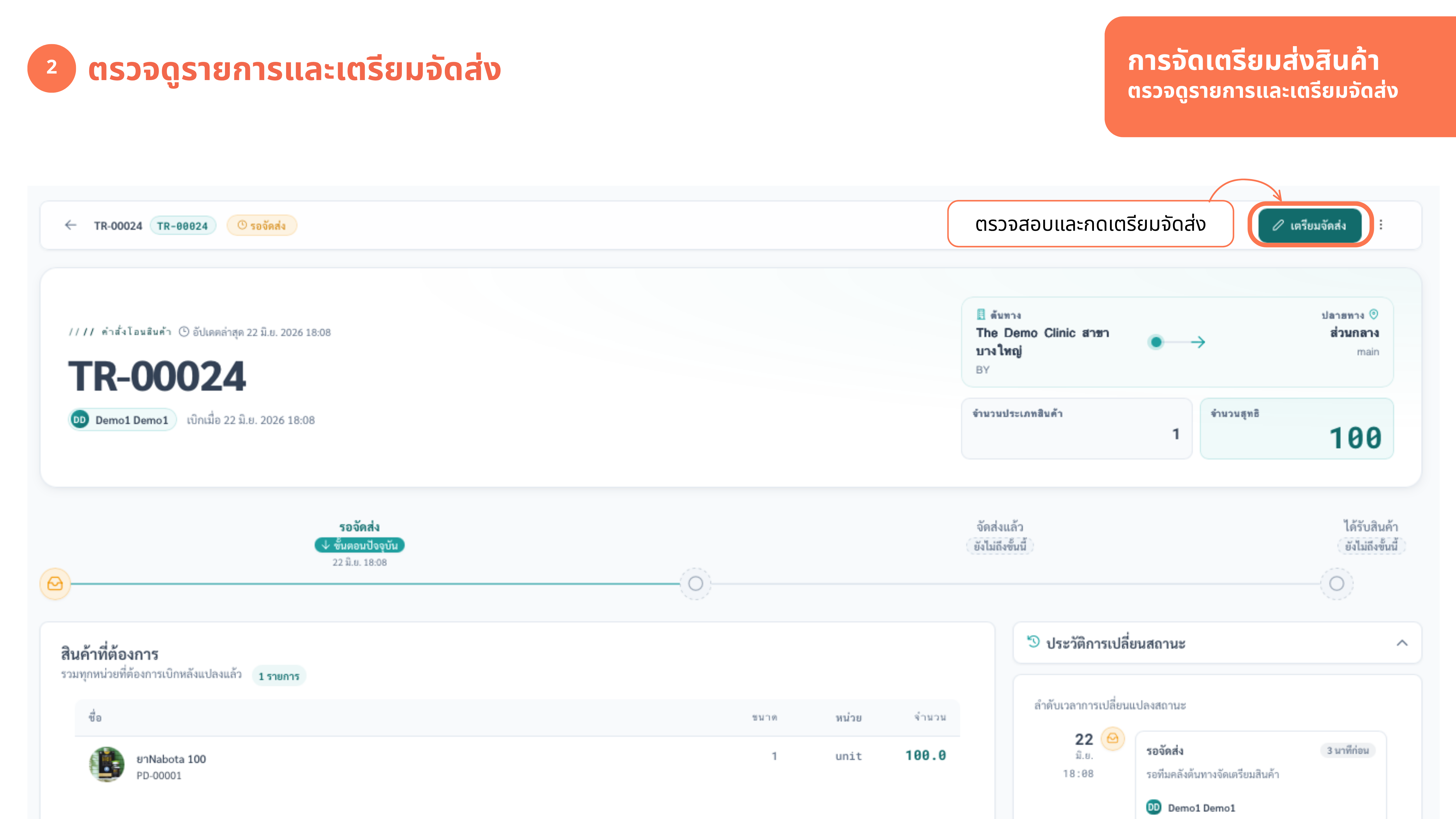Click the history icon beside ประวัติการเปลี่ยนสถานะ
Screen dimensions: 1456x819
pos(1033,642)
